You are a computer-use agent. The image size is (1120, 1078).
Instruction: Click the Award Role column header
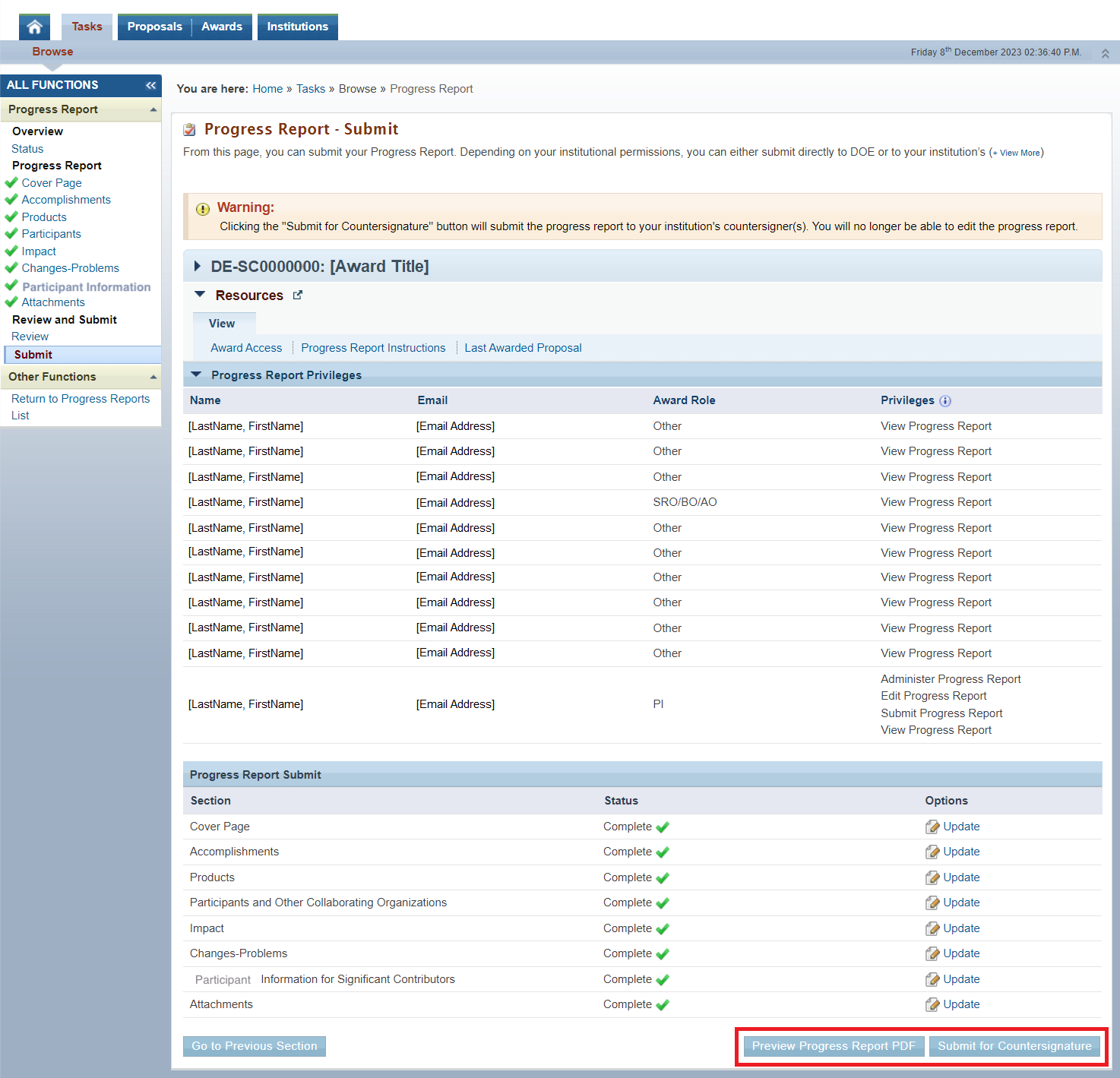(x=684, y=400)
